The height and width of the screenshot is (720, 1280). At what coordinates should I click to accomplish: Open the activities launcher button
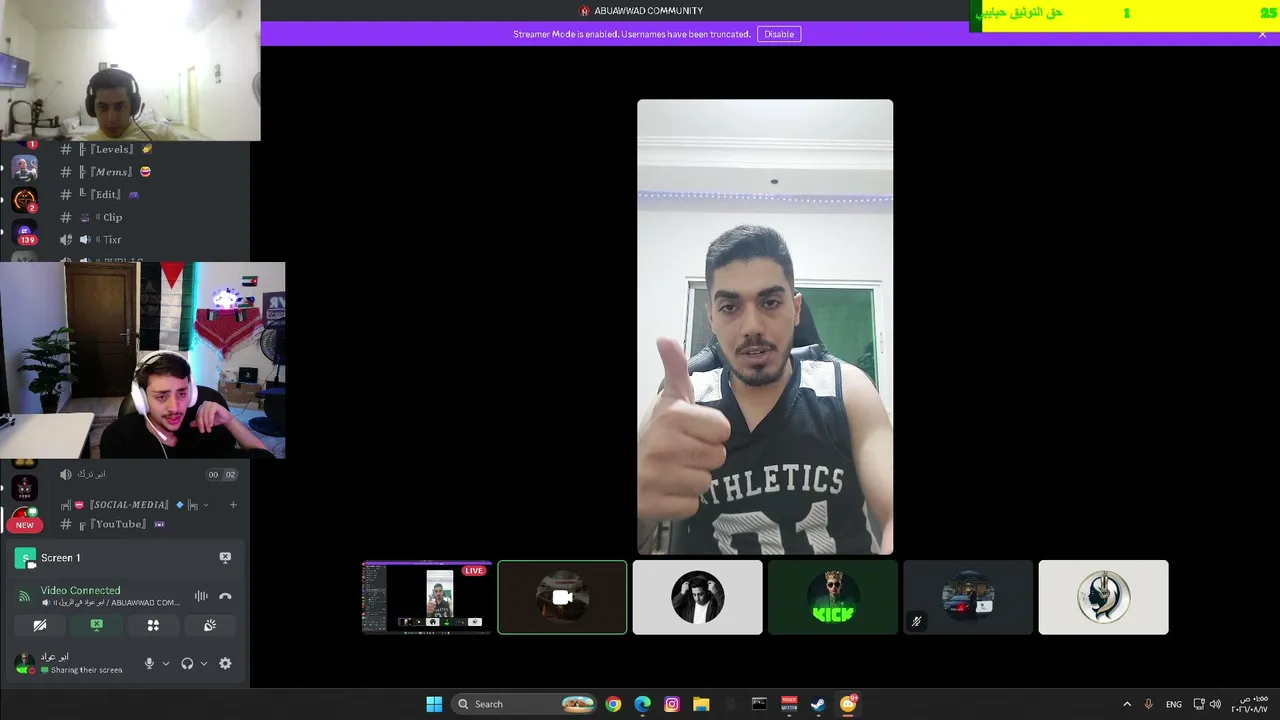pyautogui.click(x=153, y=625)
